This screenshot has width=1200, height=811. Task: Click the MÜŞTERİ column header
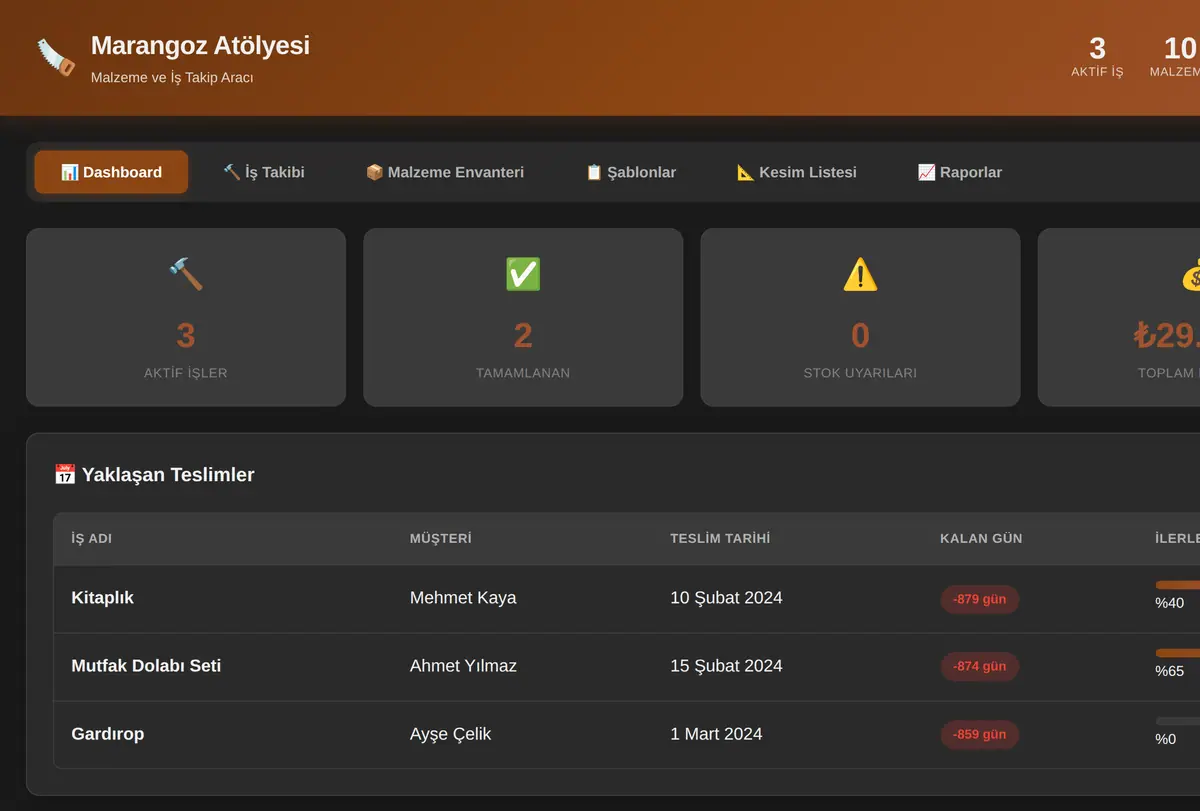point(441,538)
